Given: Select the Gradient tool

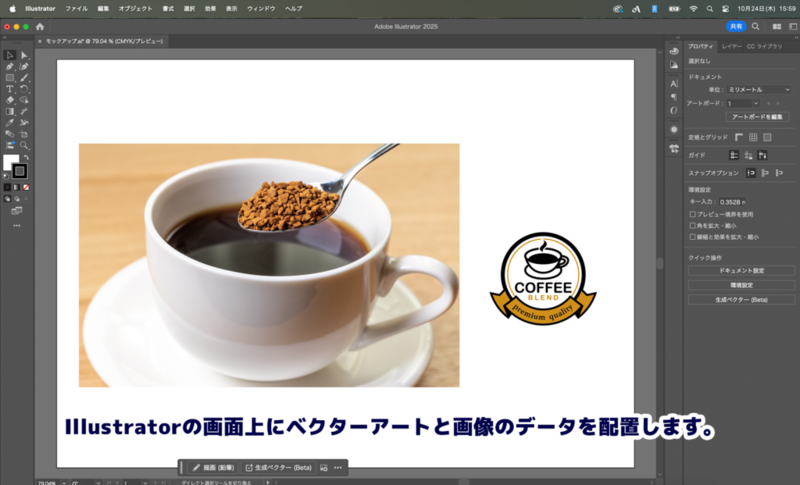Looking at the screenshot, I should point(10,111).
